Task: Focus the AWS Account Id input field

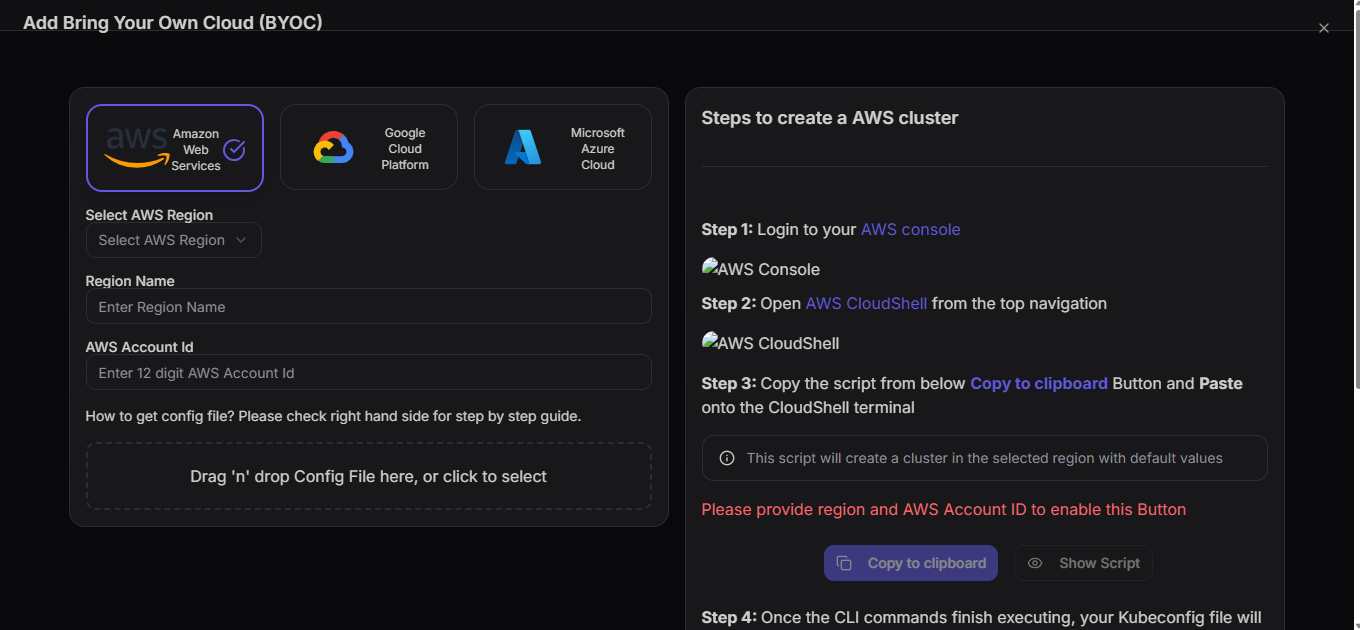Action: 369,372
